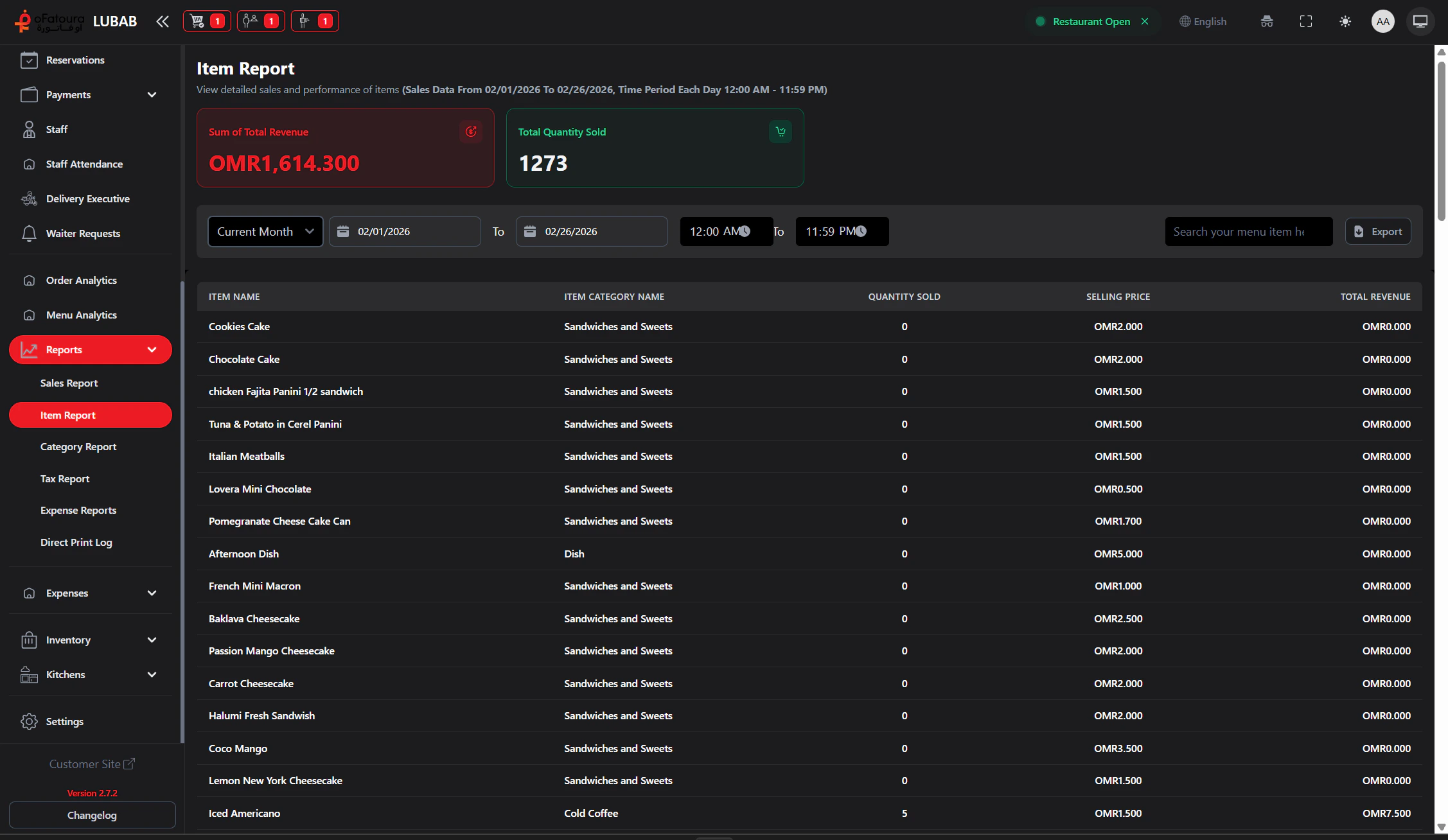The image size is (1448, 840).
Task: Focus the menu item search field
Action: point(1248,231)
